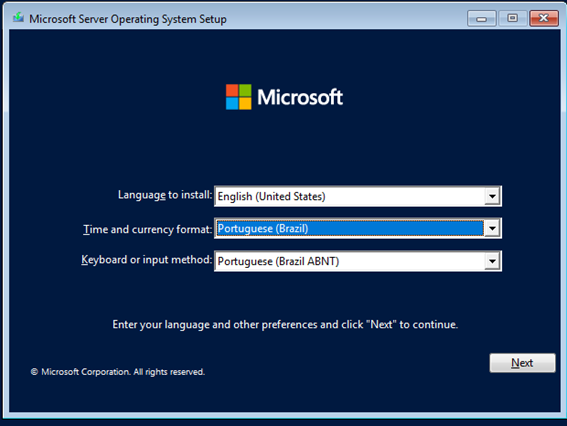The image size is (567, 426).
Task: Click the "Time and currency format" label
Action: tap(148, 229)
